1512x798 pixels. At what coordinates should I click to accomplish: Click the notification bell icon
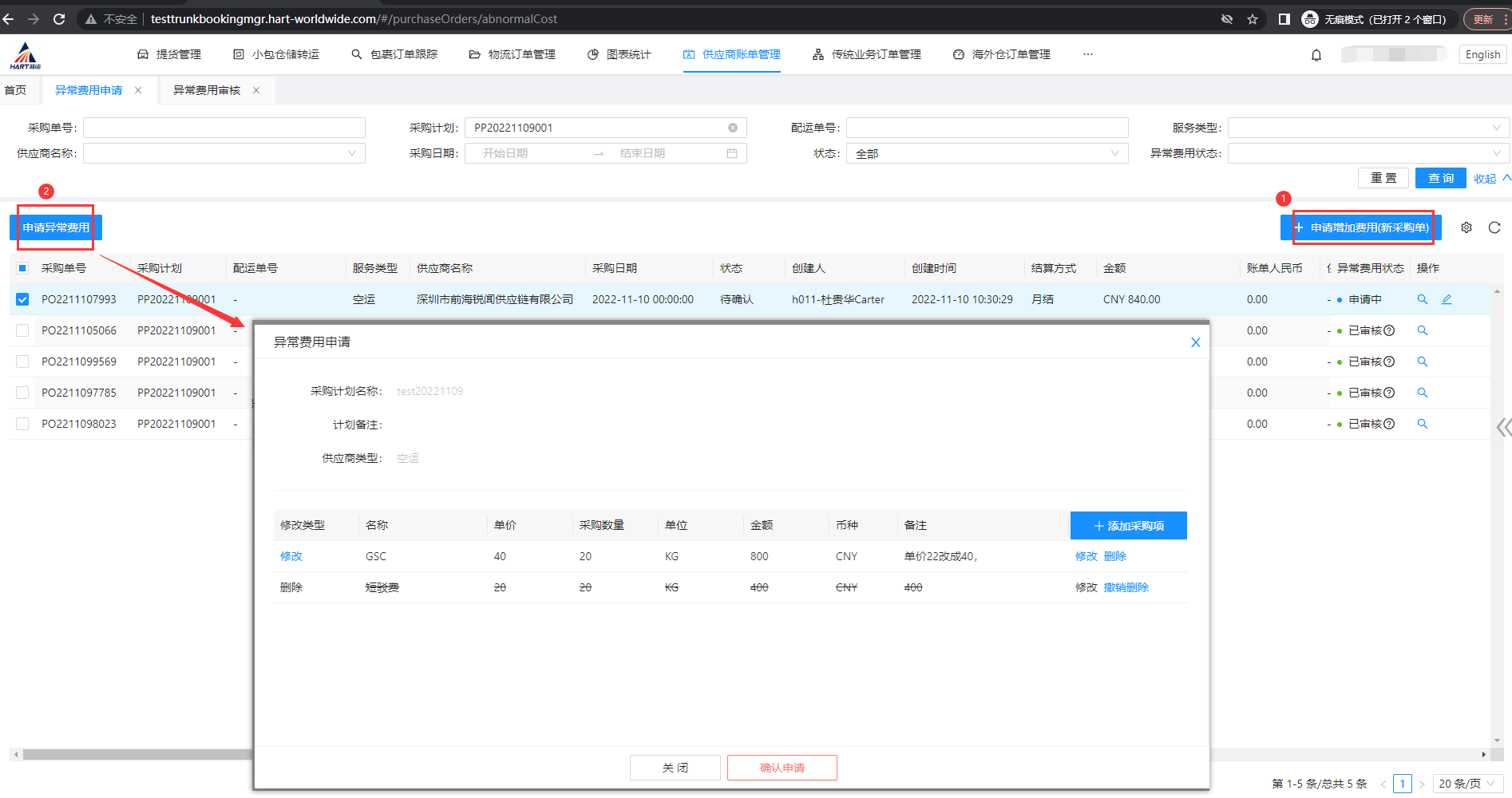(1316, 55)
